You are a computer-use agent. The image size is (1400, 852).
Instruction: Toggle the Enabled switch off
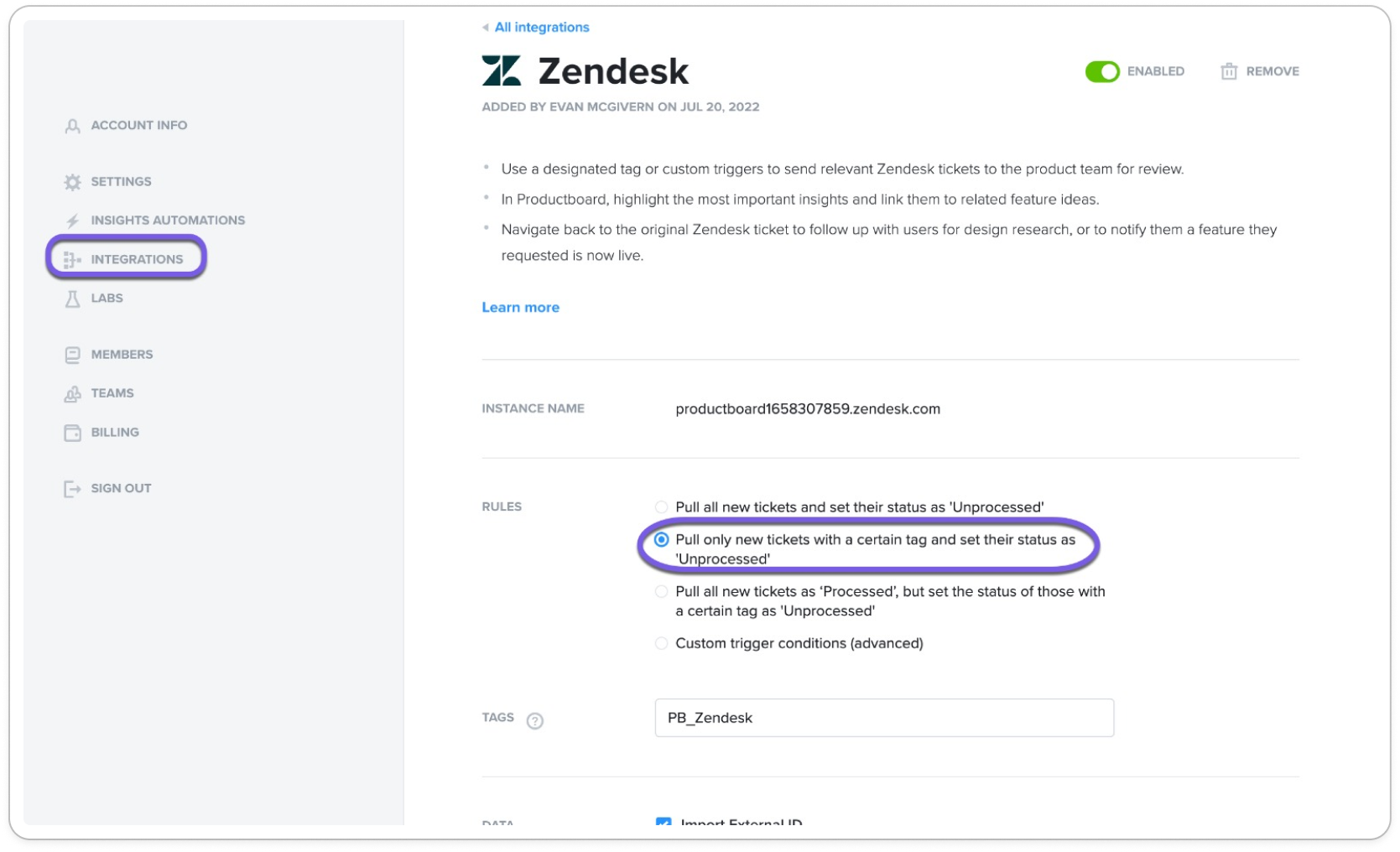pyautogui.click(x=1102, y=71)
